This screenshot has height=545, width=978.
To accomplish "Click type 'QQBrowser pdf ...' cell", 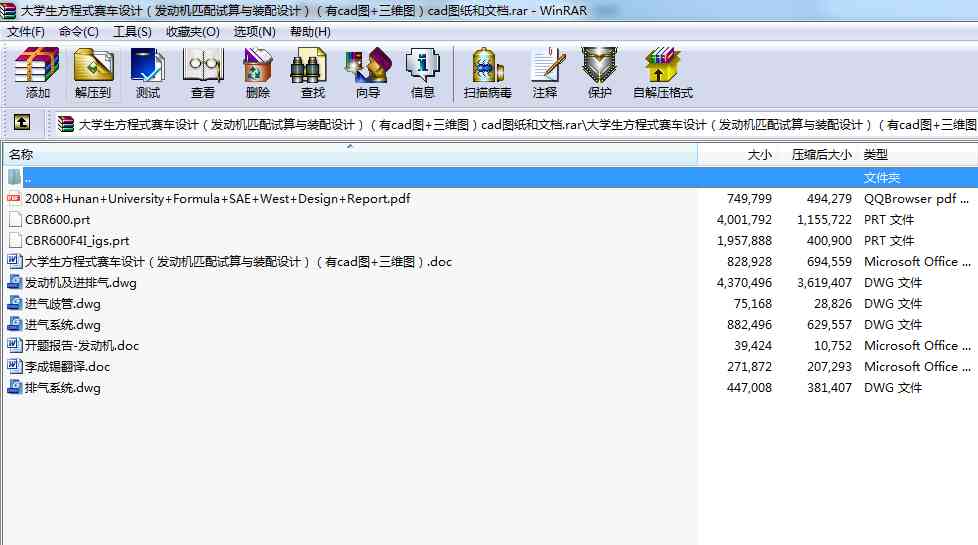I will pos(916,198).
